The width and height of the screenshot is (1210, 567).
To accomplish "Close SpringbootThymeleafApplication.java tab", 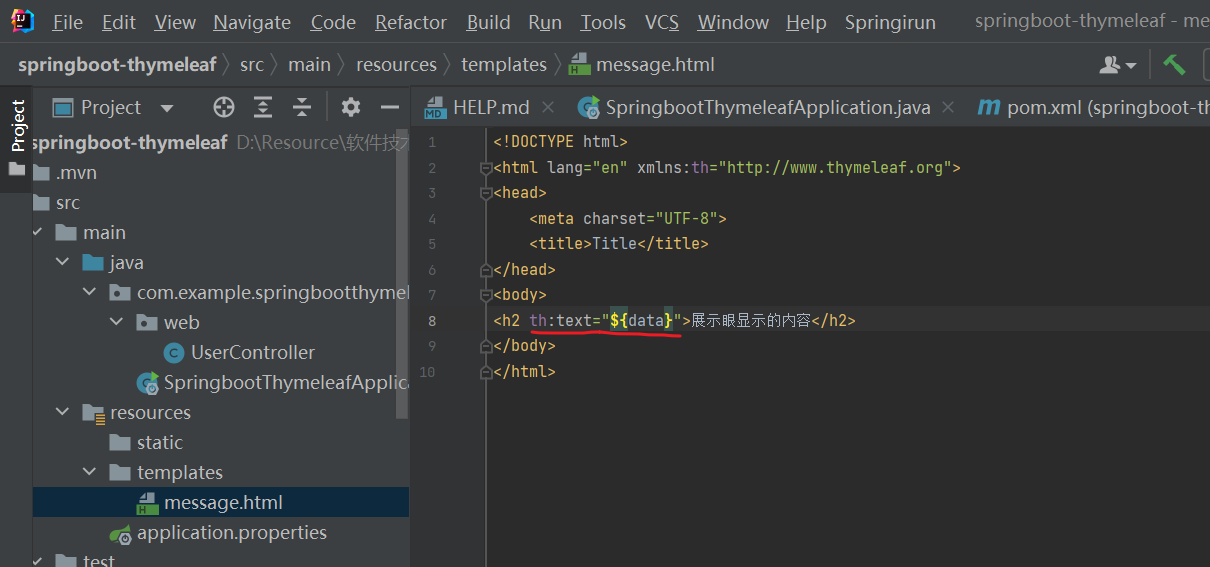I will (x=948, y=107).
